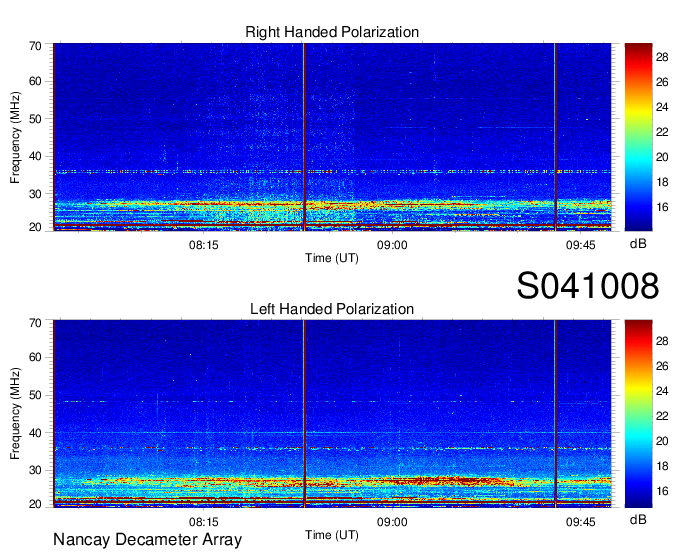Click the 20 MHz tick on the top plot
680x552 pixels.
click(35, 227)
